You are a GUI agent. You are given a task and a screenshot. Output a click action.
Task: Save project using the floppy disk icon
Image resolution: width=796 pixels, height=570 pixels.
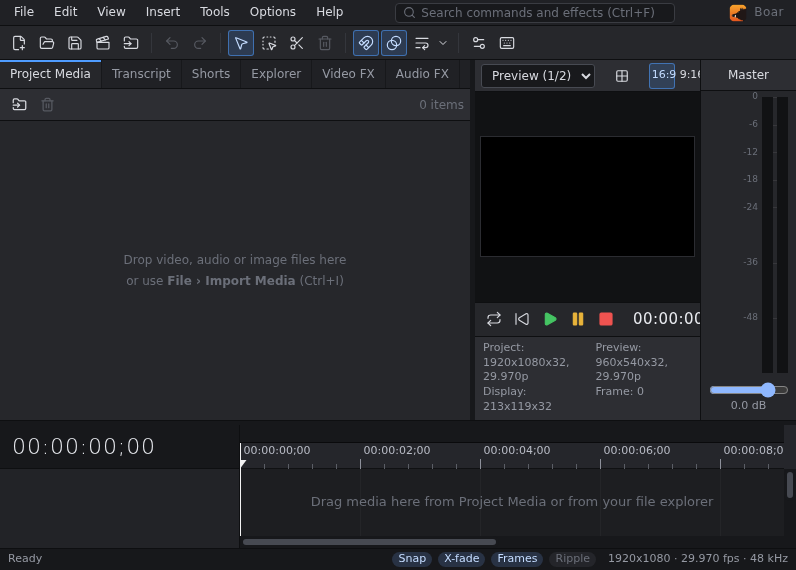(x=75, y=43)
